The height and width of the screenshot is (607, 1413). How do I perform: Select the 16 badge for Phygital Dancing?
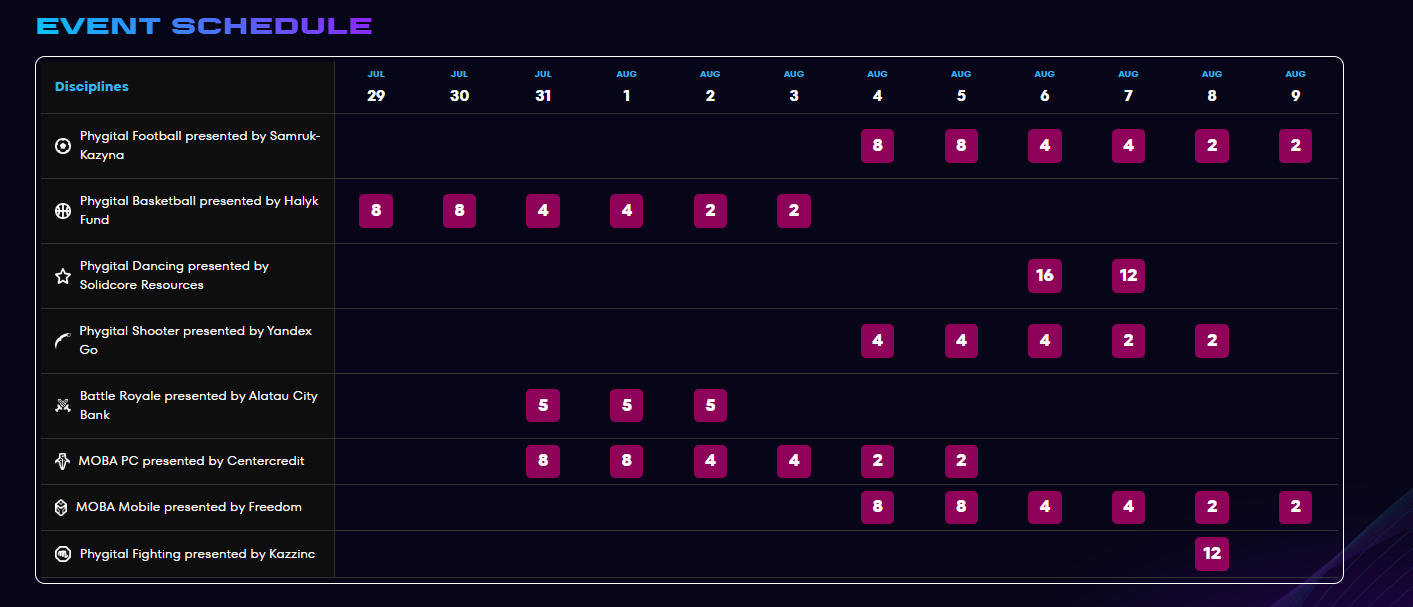1045,276
